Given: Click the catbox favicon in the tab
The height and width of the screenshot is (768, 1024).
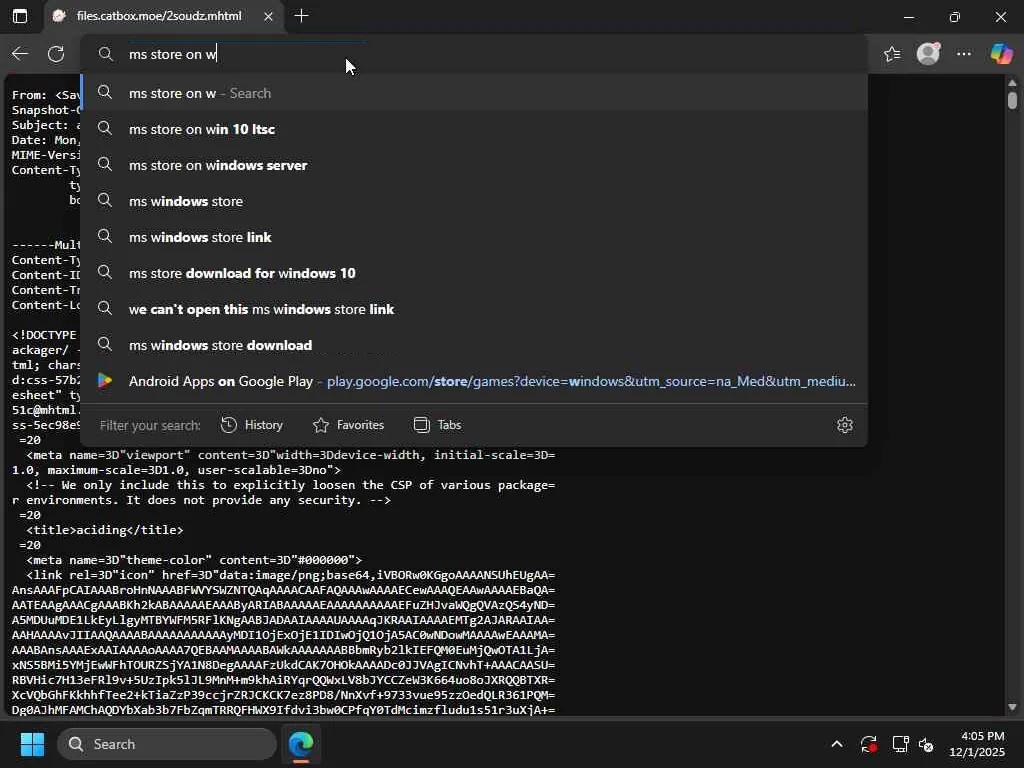Looking at the screenshot, I should coord(59,16).
